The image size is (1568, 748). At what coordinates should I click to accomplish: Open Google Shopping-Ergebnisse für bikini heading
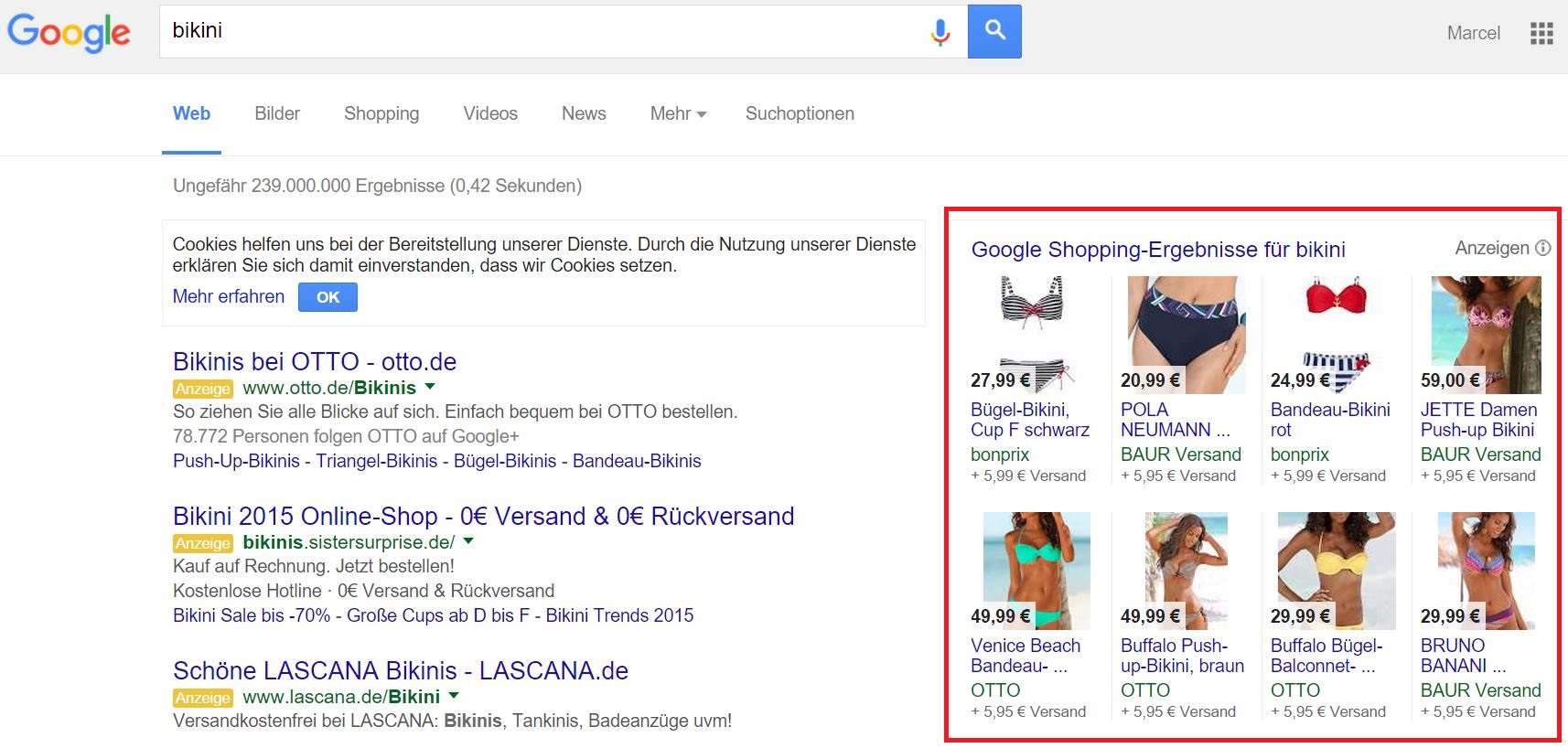1158,250
